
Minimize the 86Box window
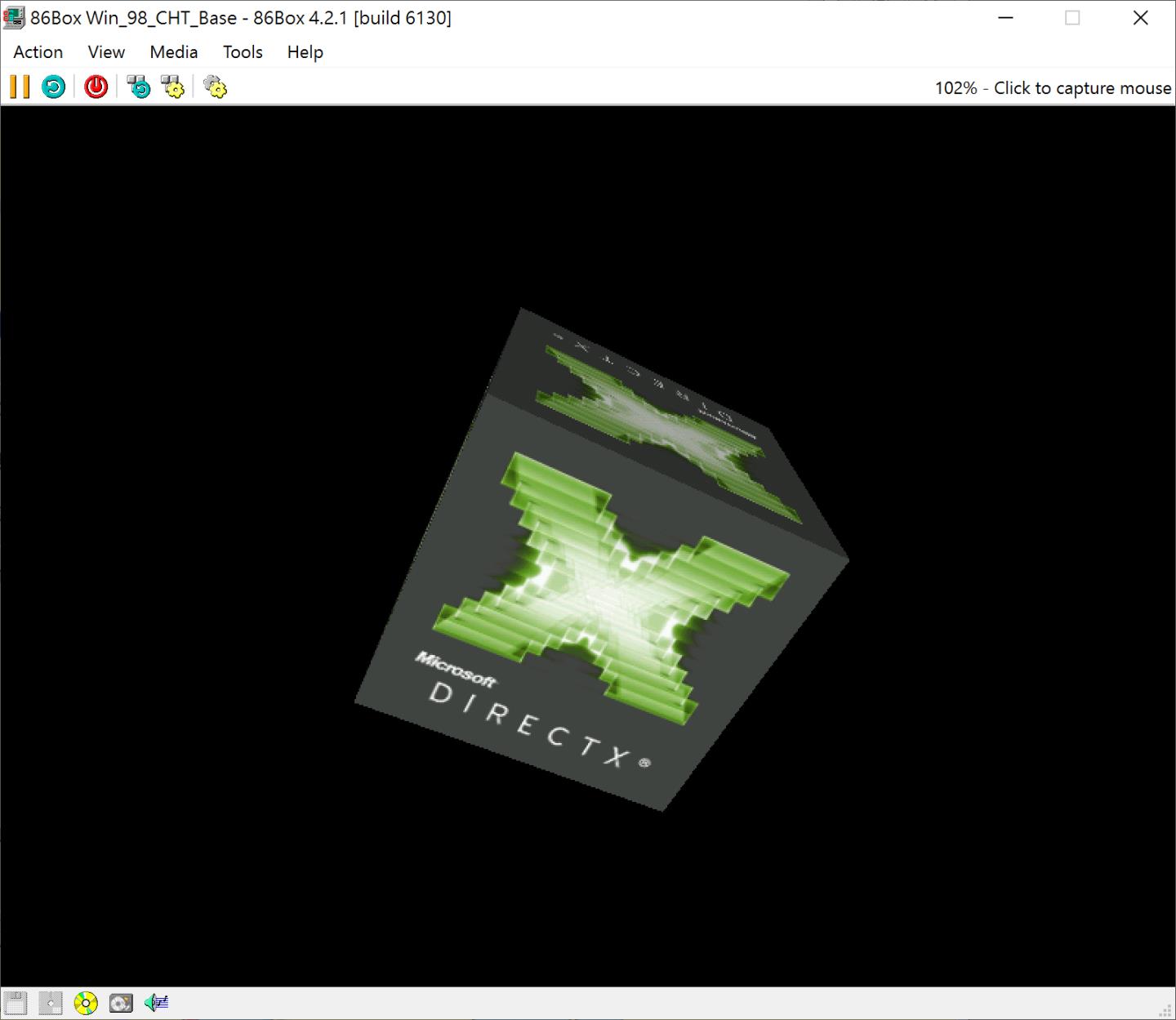click(1006, 18)
